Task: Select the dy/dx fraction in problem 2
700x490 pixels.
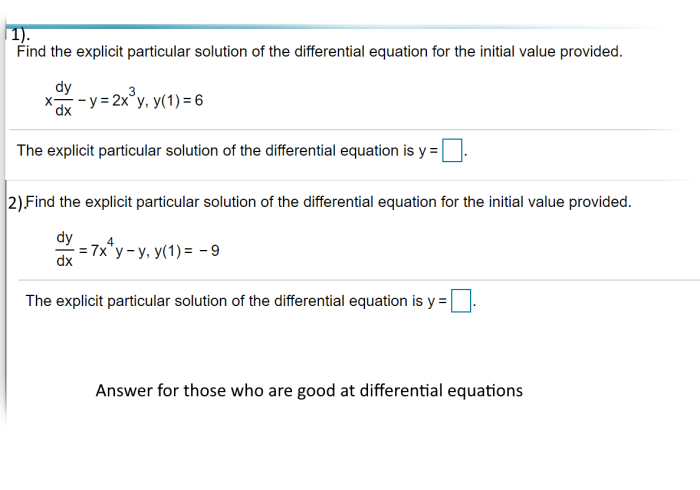Action: pyautogui.click(x=64, y=249)
